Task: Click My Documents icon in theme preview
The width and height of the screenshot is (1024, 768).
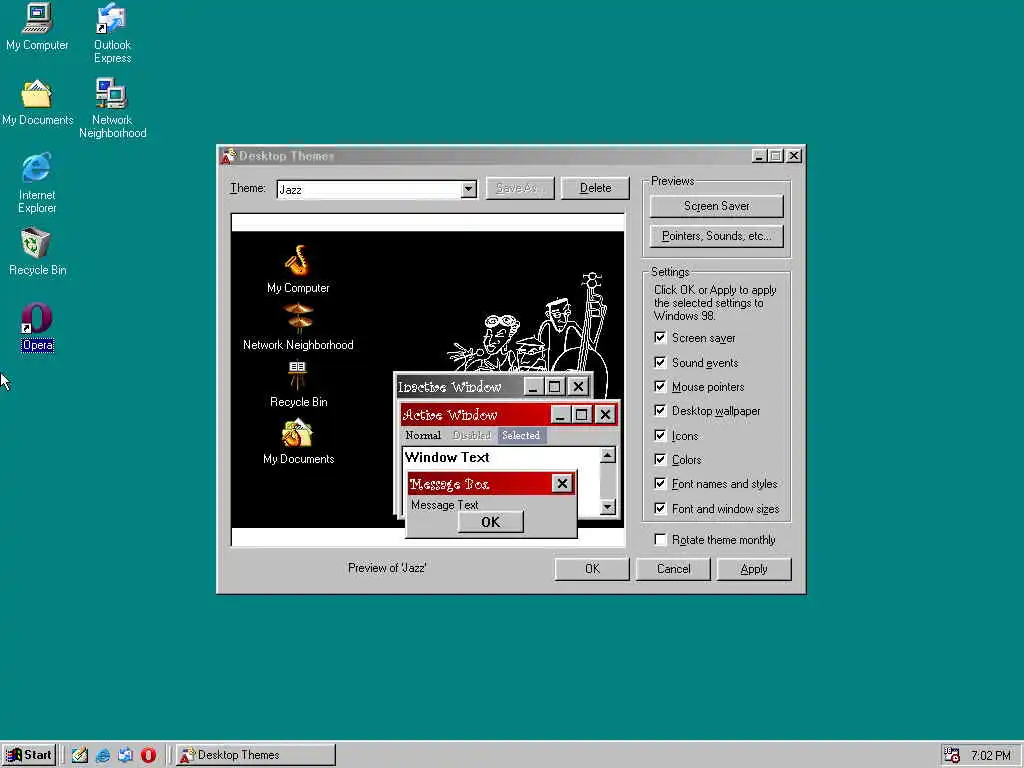Action: (298, 433)
